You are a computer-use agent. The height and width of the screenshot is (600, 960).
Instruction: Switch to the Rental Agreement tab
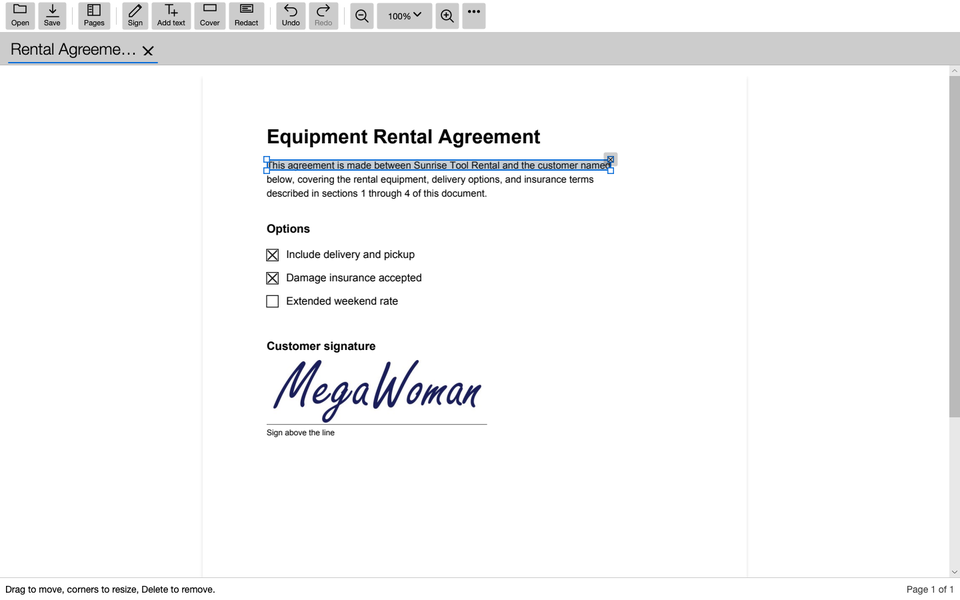(73, 50)
